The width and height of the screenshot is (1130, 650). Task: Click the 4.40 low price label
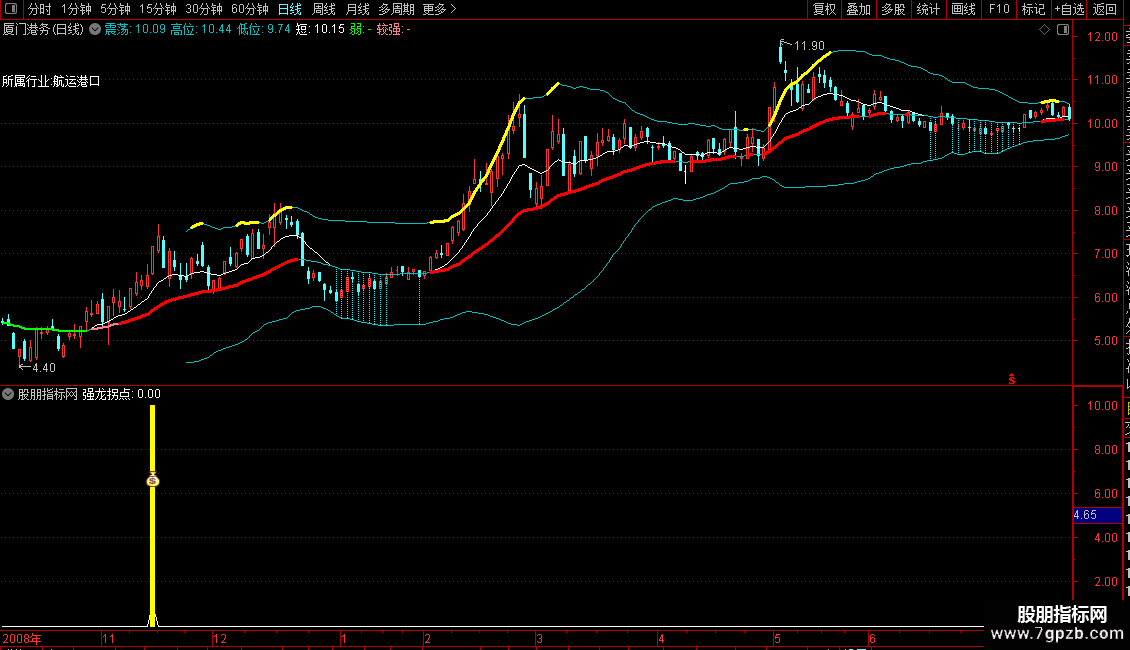tap(44, 368)
